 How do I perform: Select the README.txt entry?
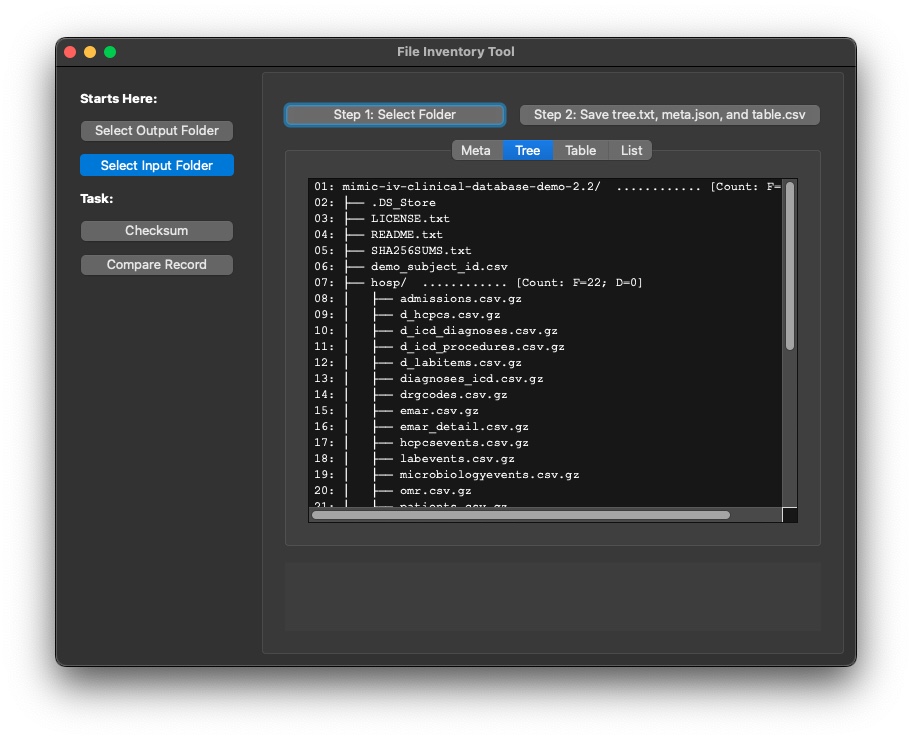click(x=407, y=234)
